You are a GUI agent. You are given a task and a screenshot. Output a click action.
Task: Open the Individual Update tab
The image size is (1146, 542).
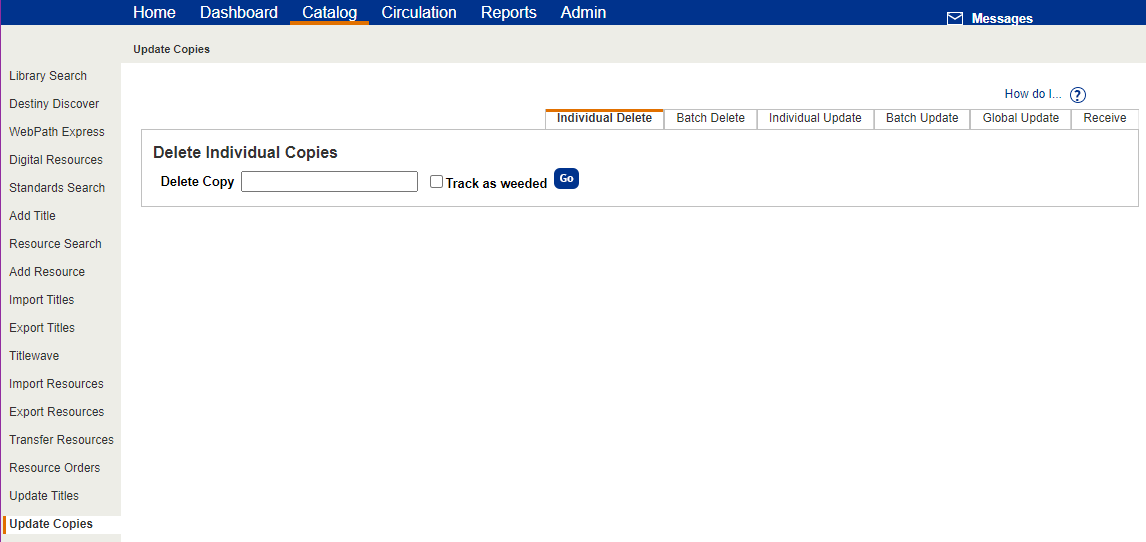(816, 118)
